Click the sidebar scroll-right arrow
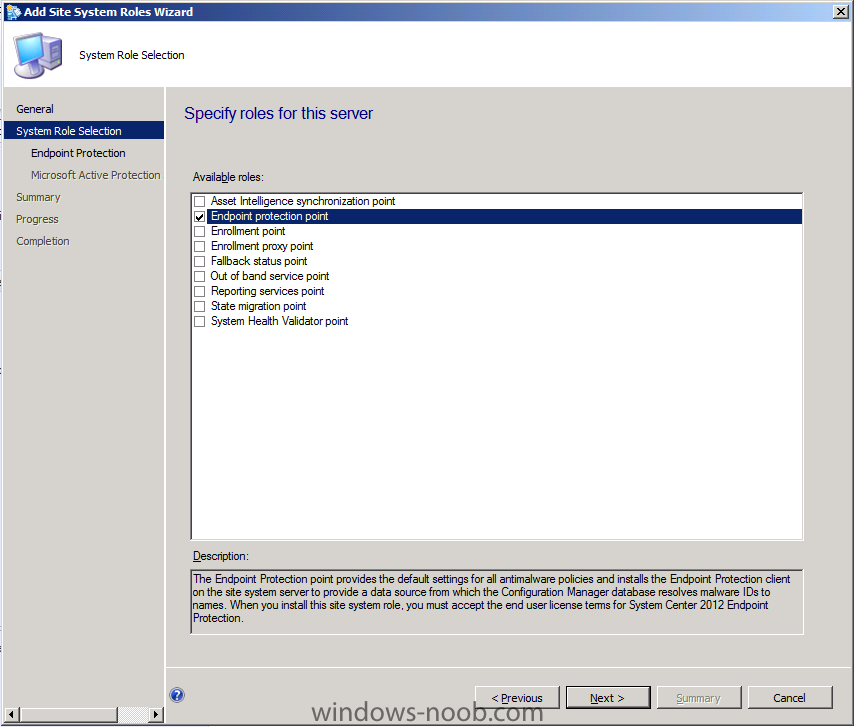854x727 pixels. tap(156, 714)
